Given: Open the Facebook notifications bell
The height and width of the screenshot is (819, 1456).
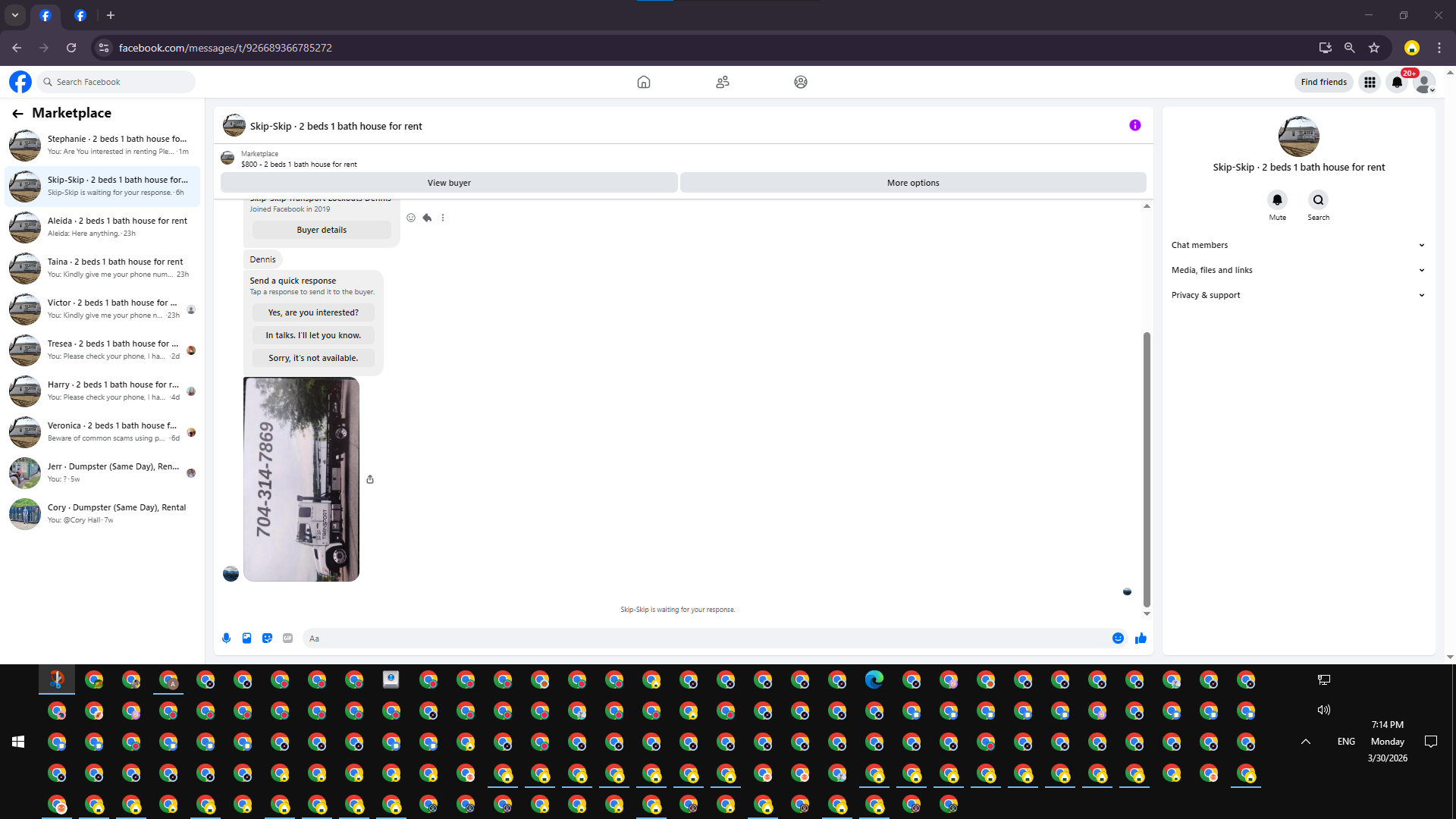Looking at the screenshot, I should point(1397,82).
